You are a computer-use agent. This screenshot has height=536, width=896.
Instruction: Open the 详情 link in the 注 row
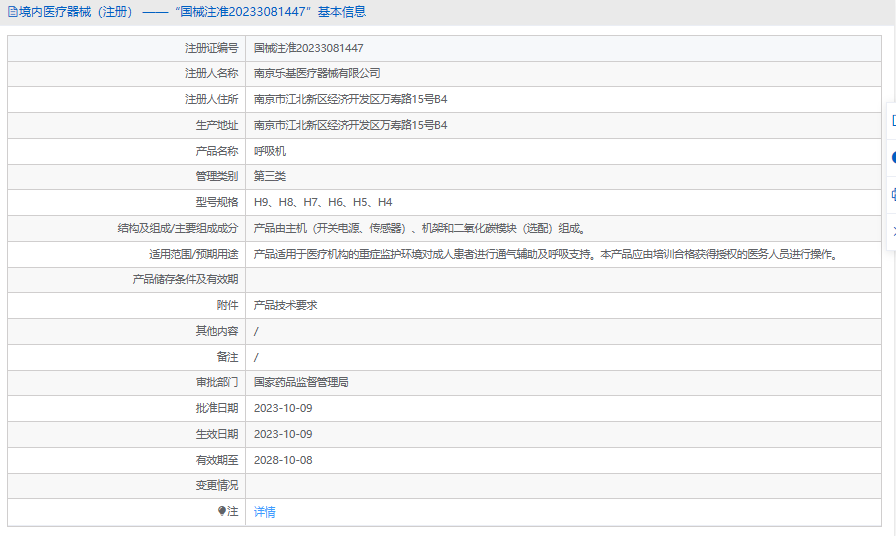[264, 512]
